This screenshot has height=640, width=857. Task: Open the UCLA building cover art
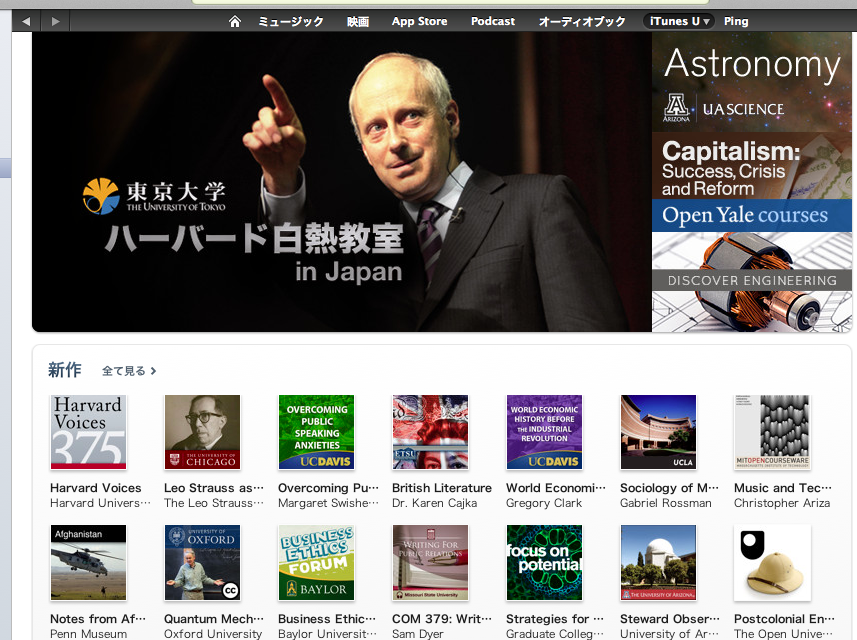658,432
